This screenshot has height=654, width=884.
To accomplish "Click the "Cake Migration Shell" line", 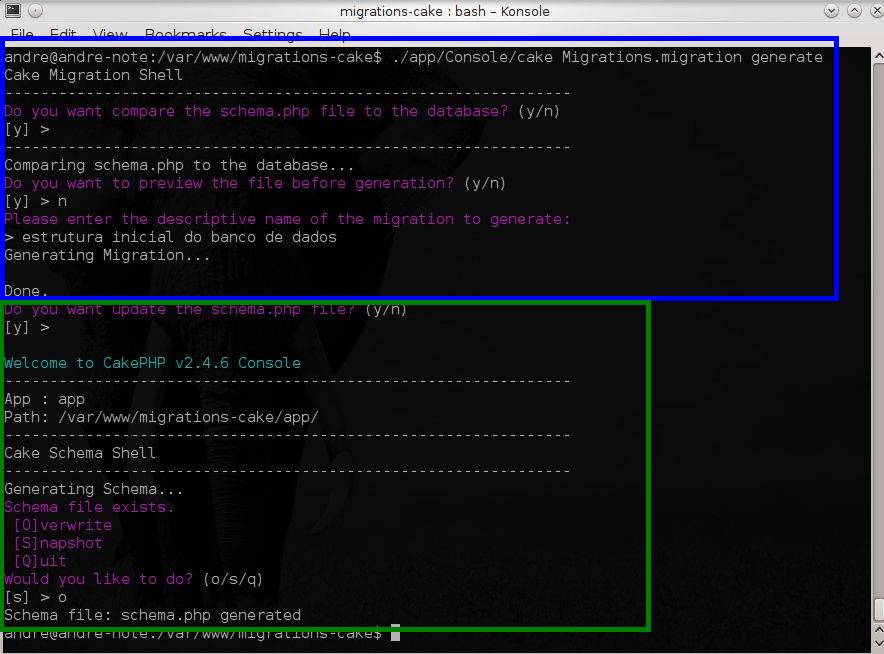I will click(94, 75).
